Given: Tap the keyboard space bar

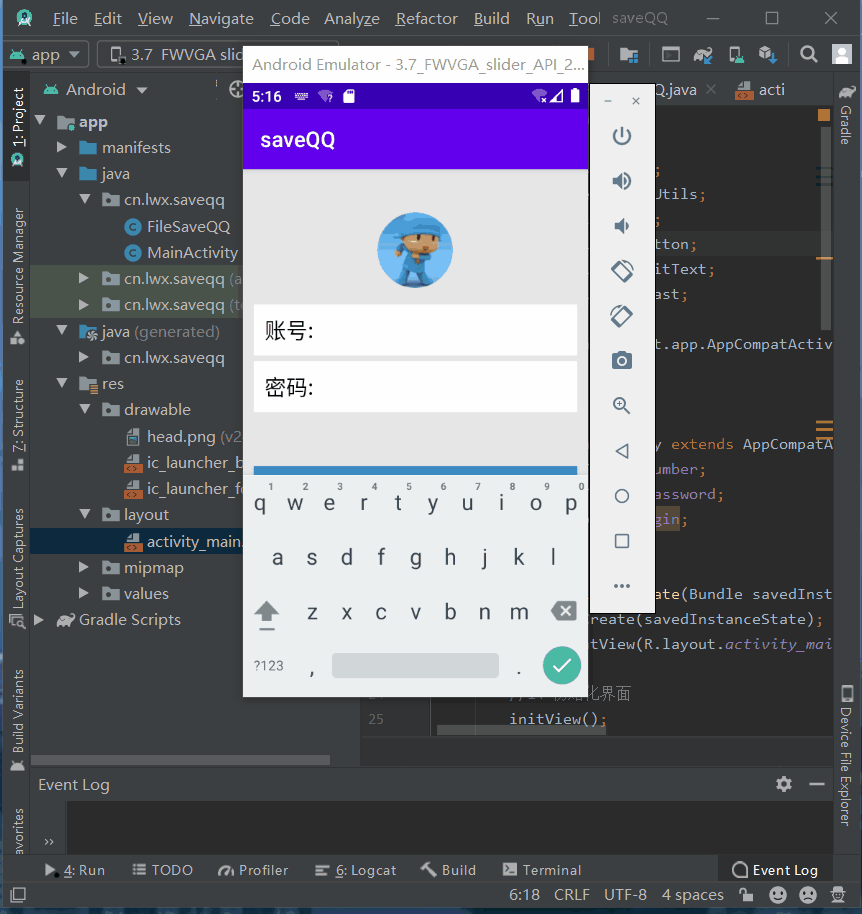Looking at the screenshot, I should coord(415,665).
